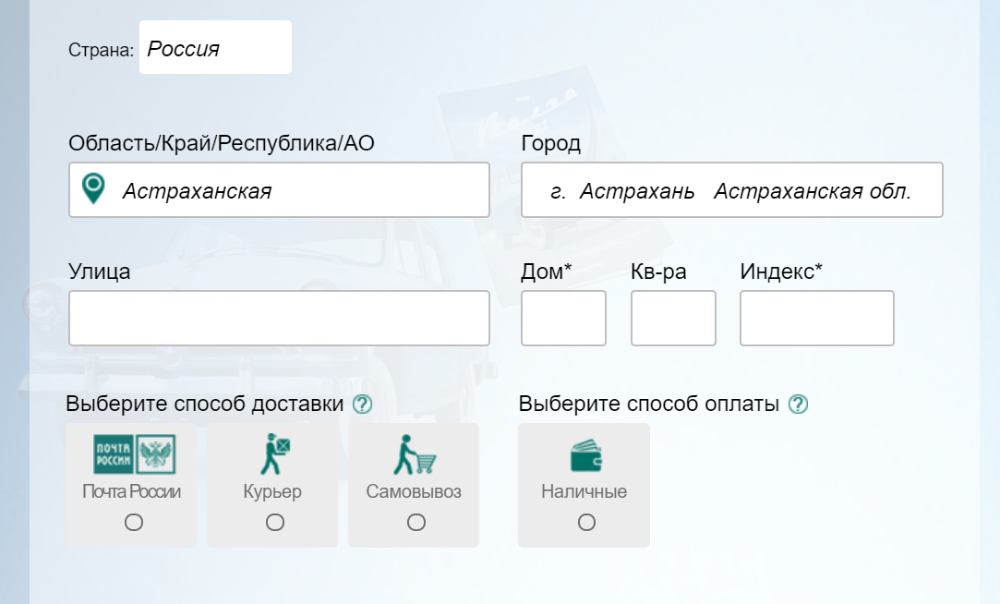
Task: Click the Улица street input field
Action: tap(279, 318)
